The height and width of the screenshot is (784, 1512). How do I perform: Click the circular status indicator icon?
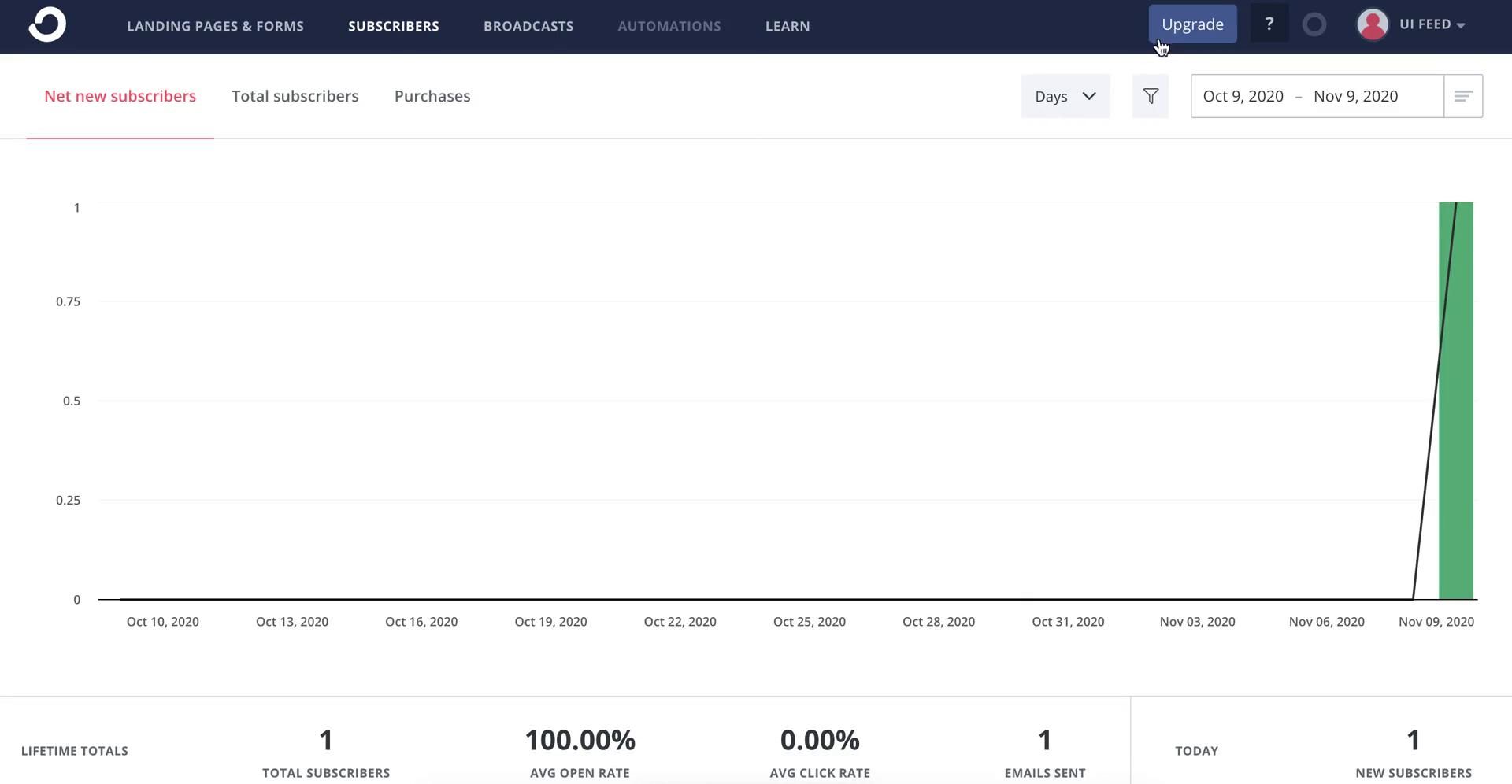pos(1314,25)
